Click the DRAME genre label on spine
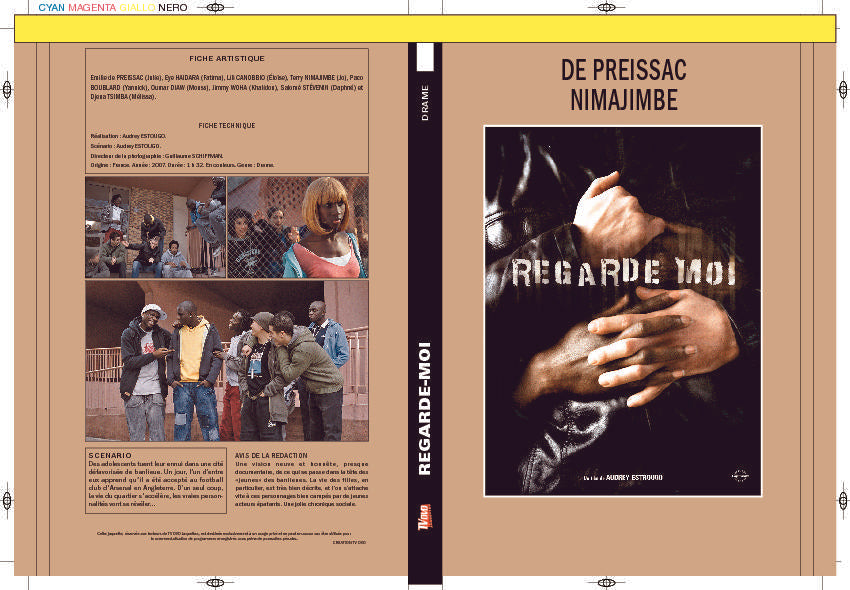 coord(425,102)
